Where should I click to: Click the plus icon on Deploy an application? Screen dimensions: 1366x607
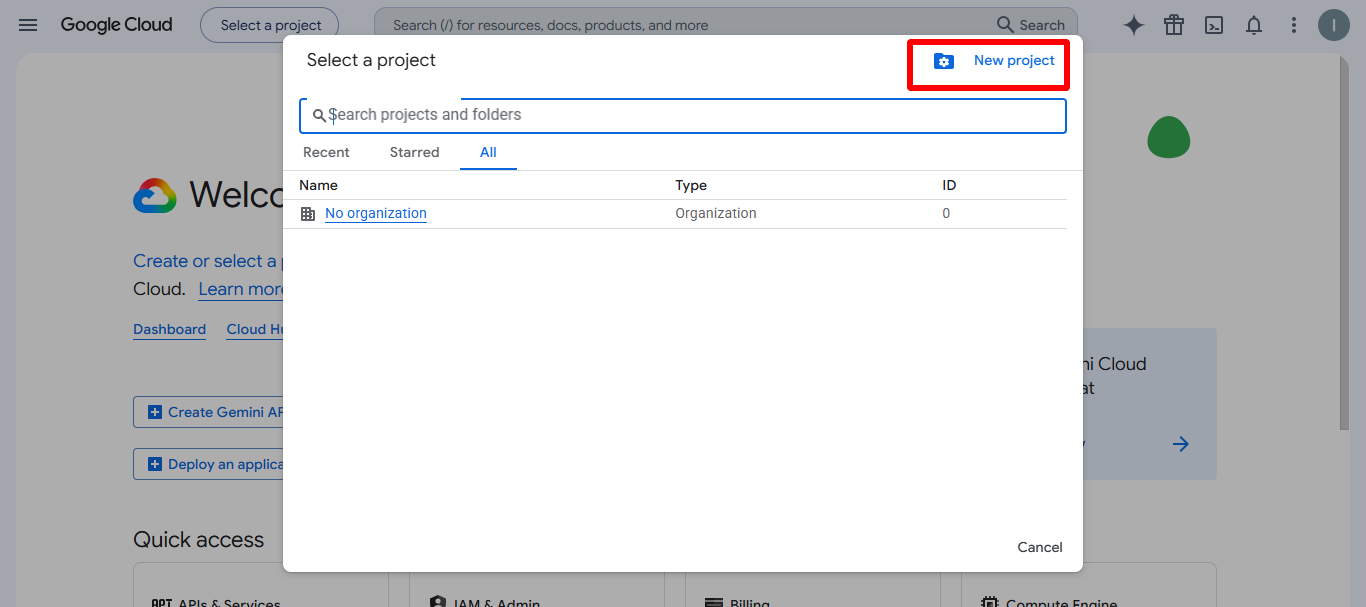click(155, 464)
